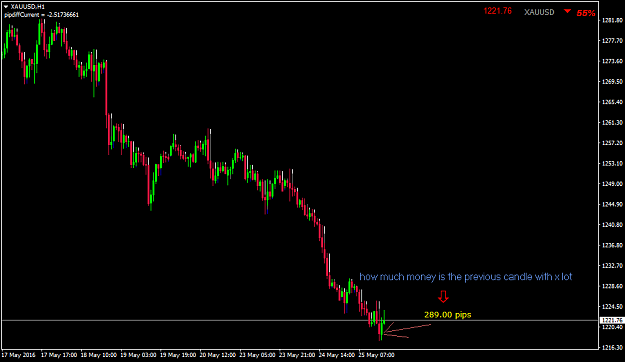625x362 pixels.
Task: Click the '23 May 21:00' time axis label
Action: pyautogui.click(x=297, y=355)
